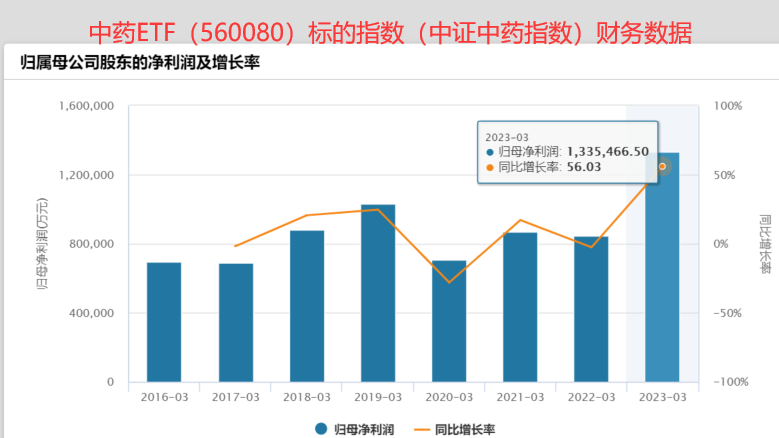Image resolution: width=779 pixels, height=438 pixels.
Task: Select the 2022-03 net profit bar
Action: 591,309
